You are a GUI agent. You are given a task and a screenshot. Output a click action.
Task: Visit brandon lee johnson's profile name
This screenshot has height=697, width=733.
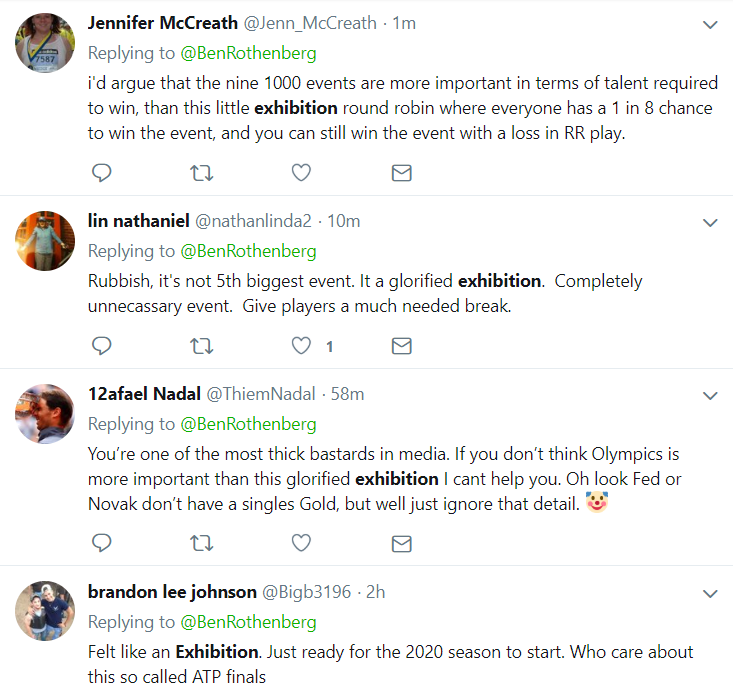coord(170,592)
